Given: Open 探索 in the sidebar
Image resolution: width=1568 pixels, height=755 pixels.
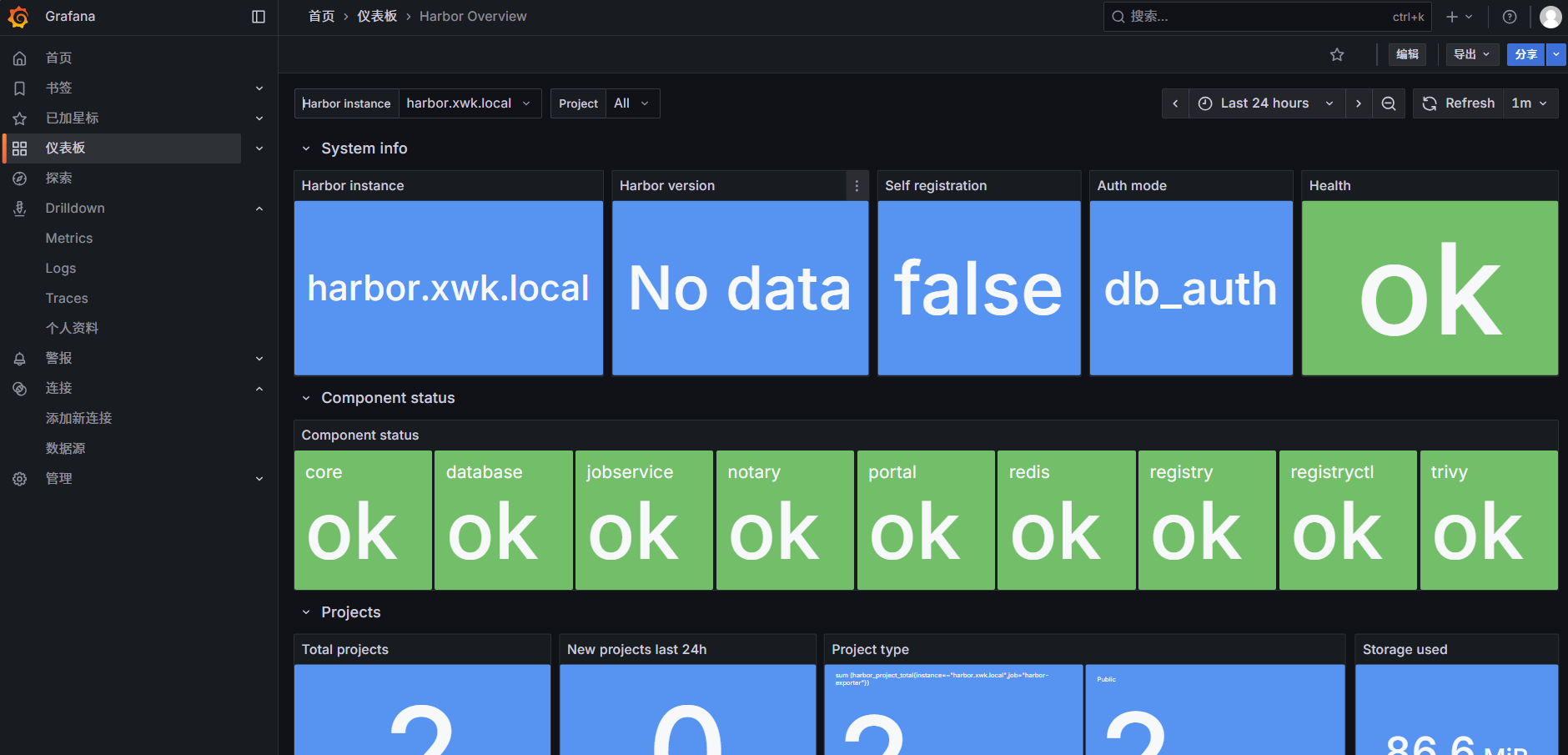Looking at the screenshot, I should 59,179.
